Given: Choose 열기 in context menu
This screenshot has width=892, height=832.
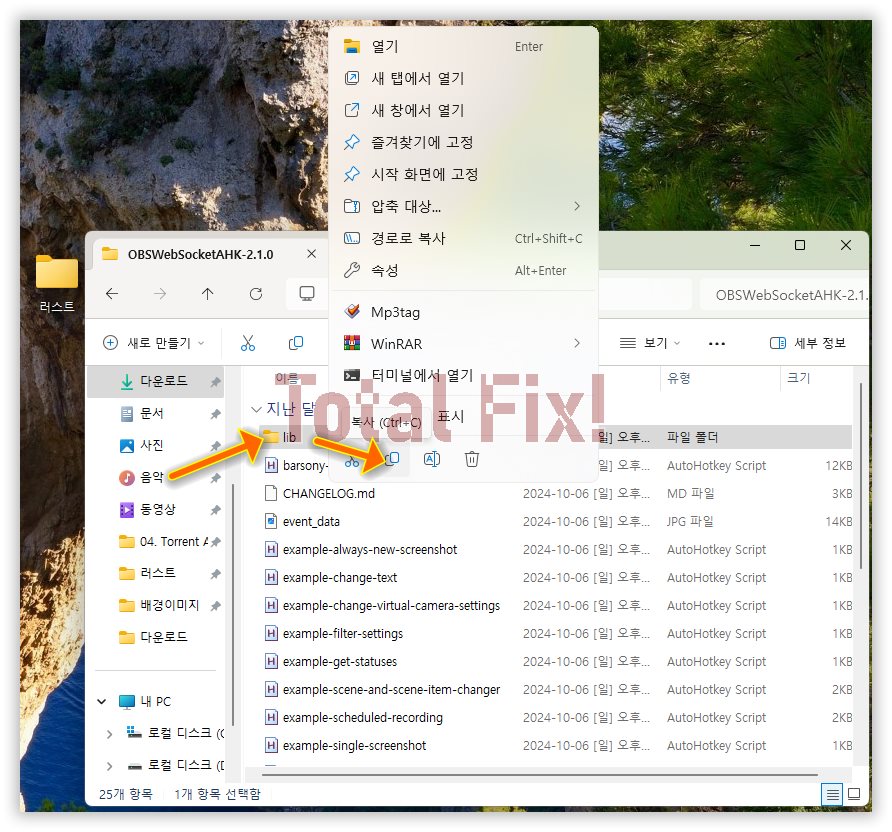Looking at the screenshot, I should (463, 46).
